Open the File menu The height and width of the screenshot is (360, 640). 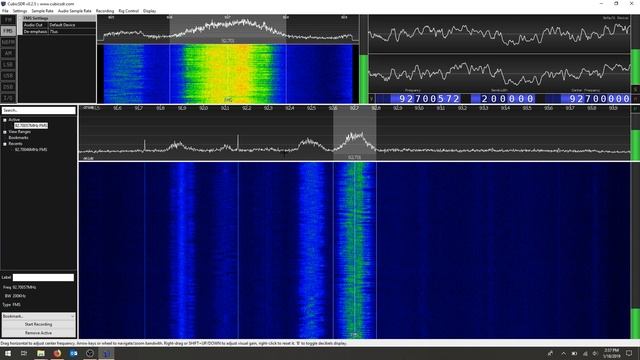pyautogui.click(x=5, y=11)
